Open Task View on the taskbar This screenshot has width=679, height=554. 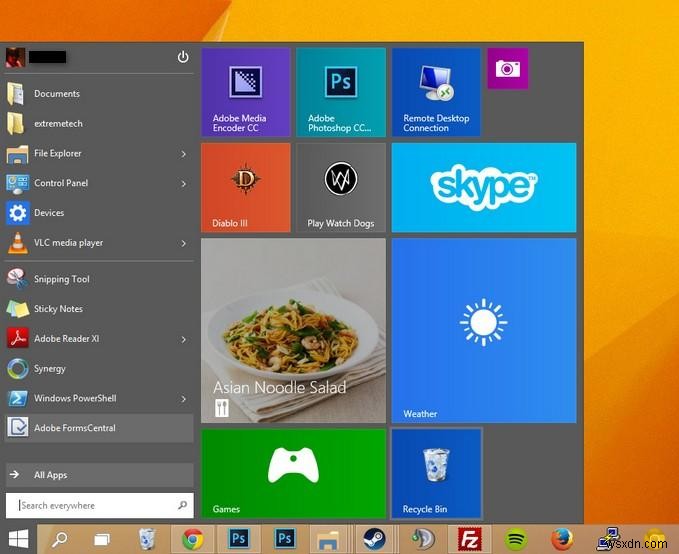tap(102, 540)
